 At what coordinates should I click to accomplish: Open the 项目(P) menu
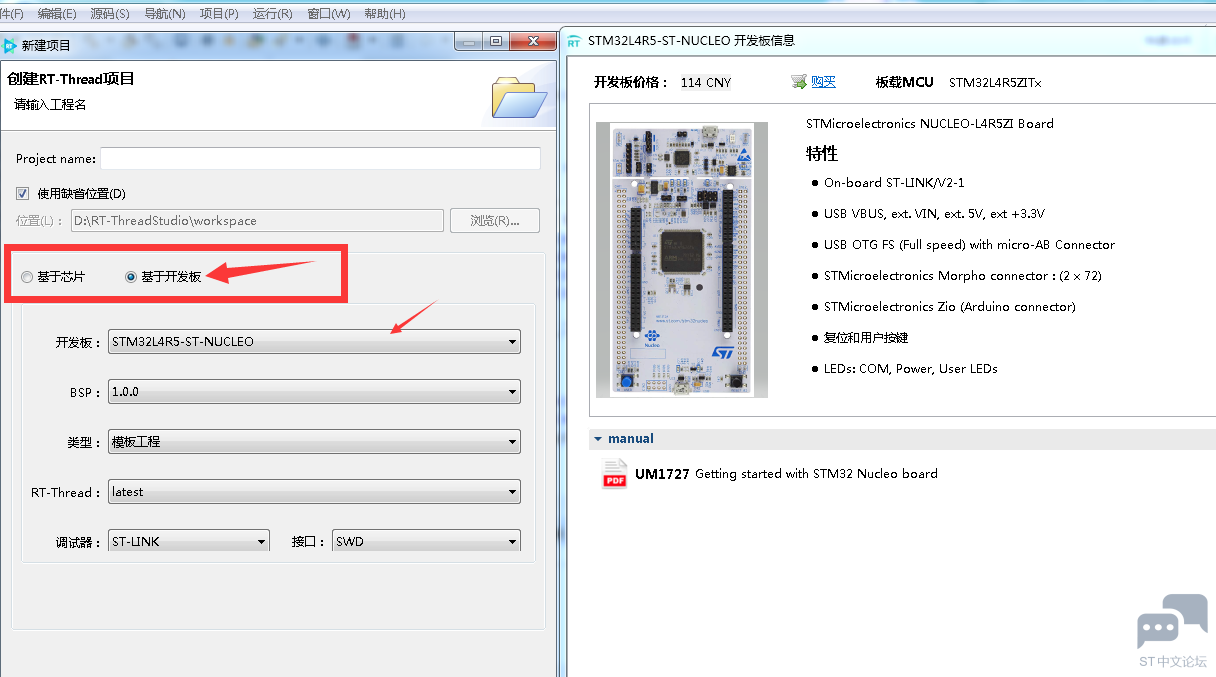(x=219, y=14)
